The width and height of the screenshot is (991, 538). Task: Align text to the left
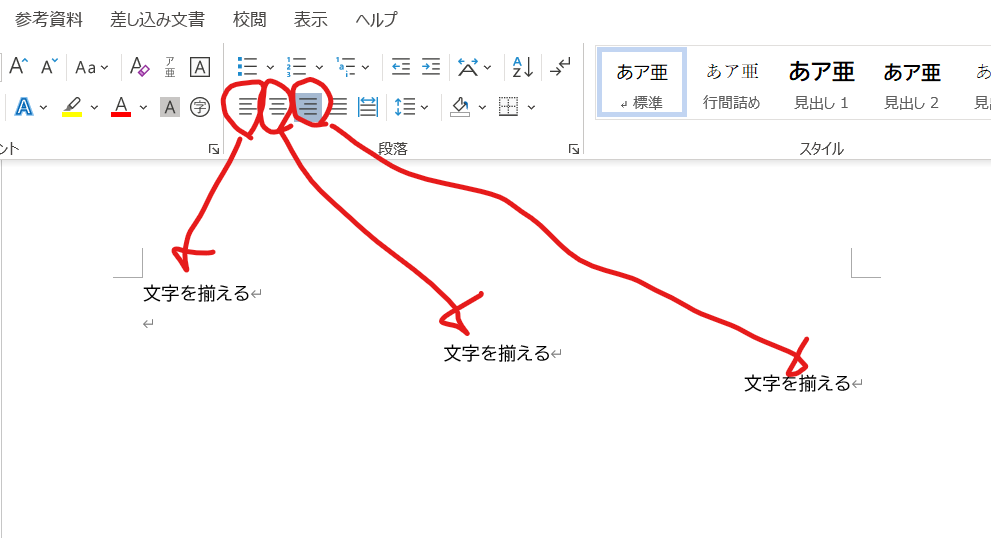tap(246, 107)
